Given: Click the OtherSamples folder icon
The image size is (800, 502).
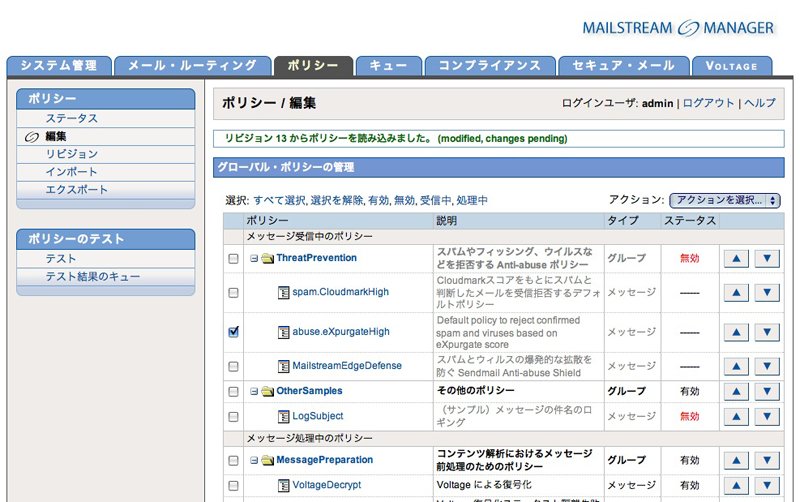Looking at the screenshot, I should tap(267, 391).
